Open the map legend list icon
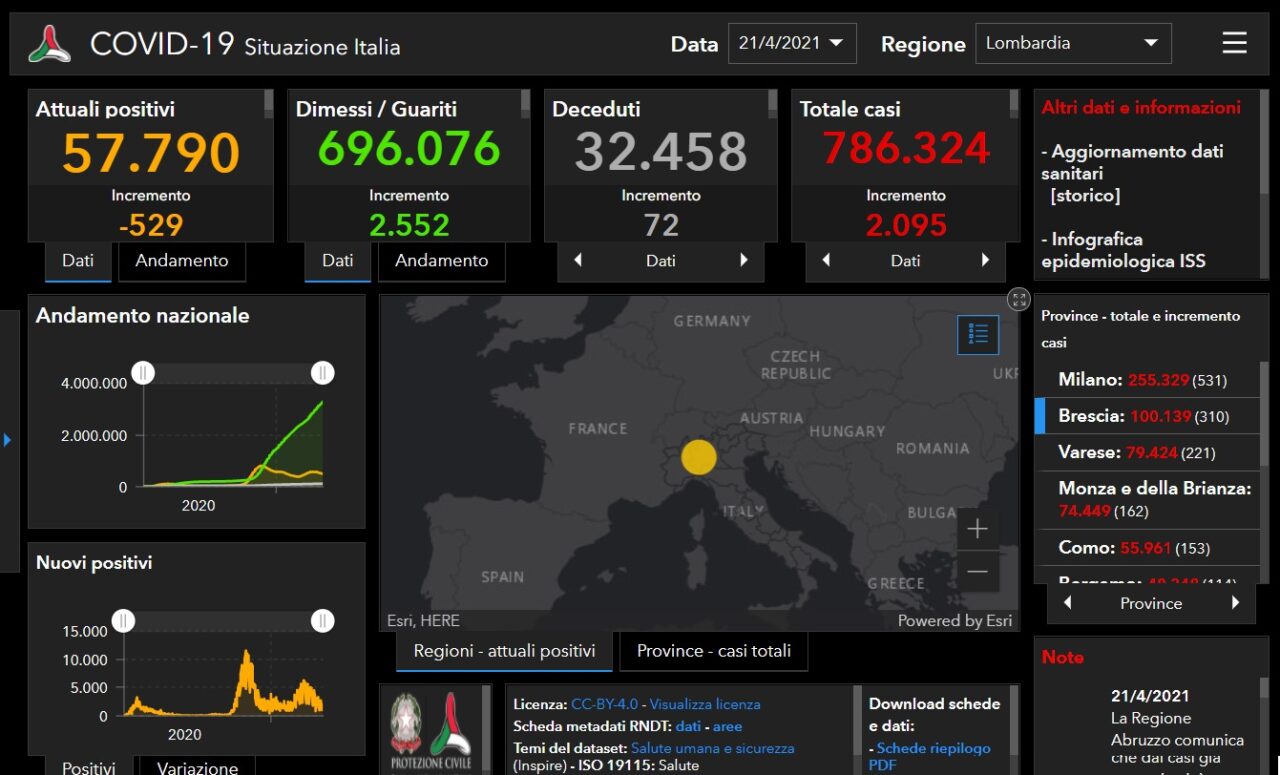Screen dimensions: 1280x775 978,334
